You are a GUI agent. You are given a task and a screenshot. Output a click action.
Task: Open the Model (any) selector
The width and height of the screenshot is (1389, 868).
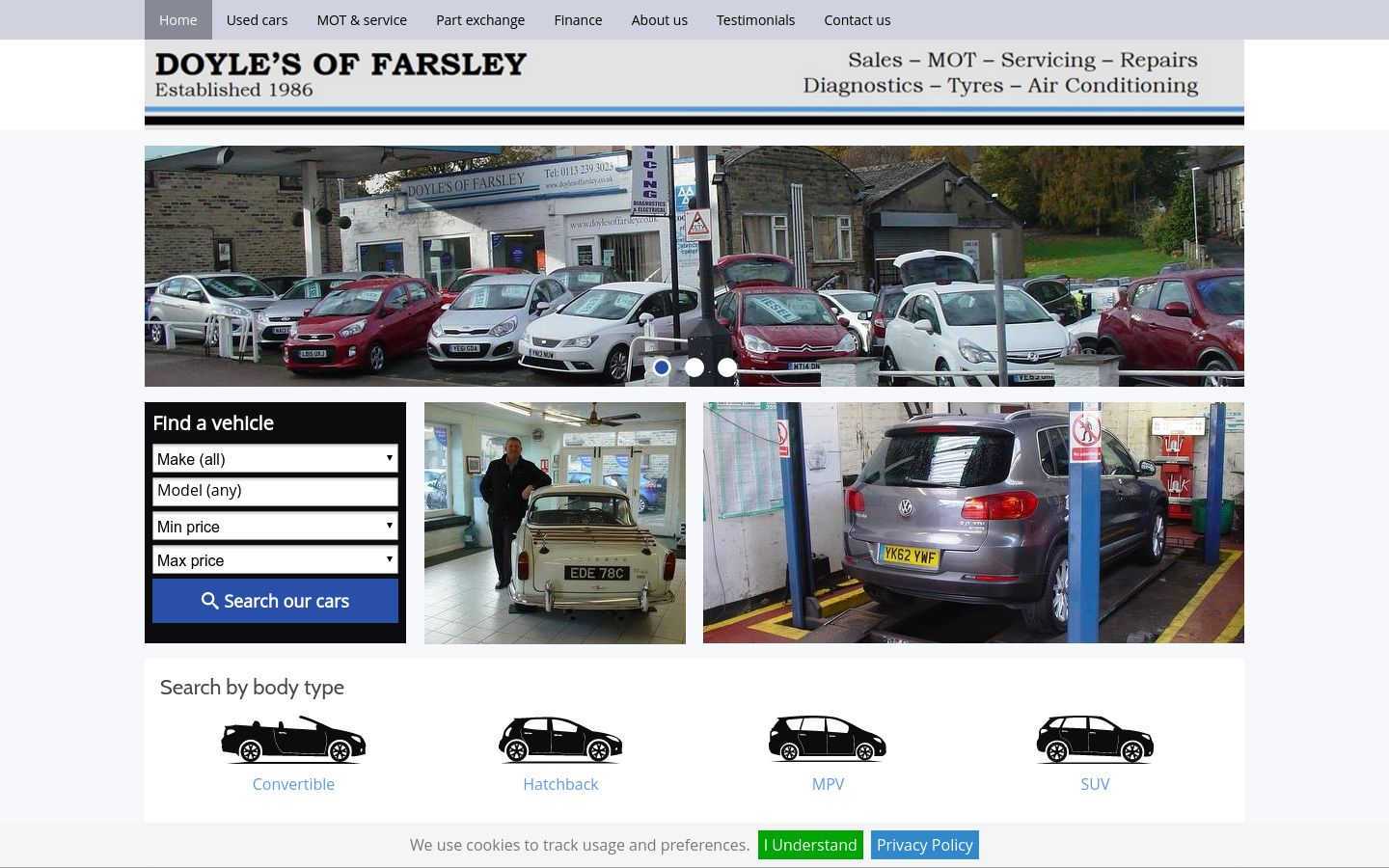point(275,491)
